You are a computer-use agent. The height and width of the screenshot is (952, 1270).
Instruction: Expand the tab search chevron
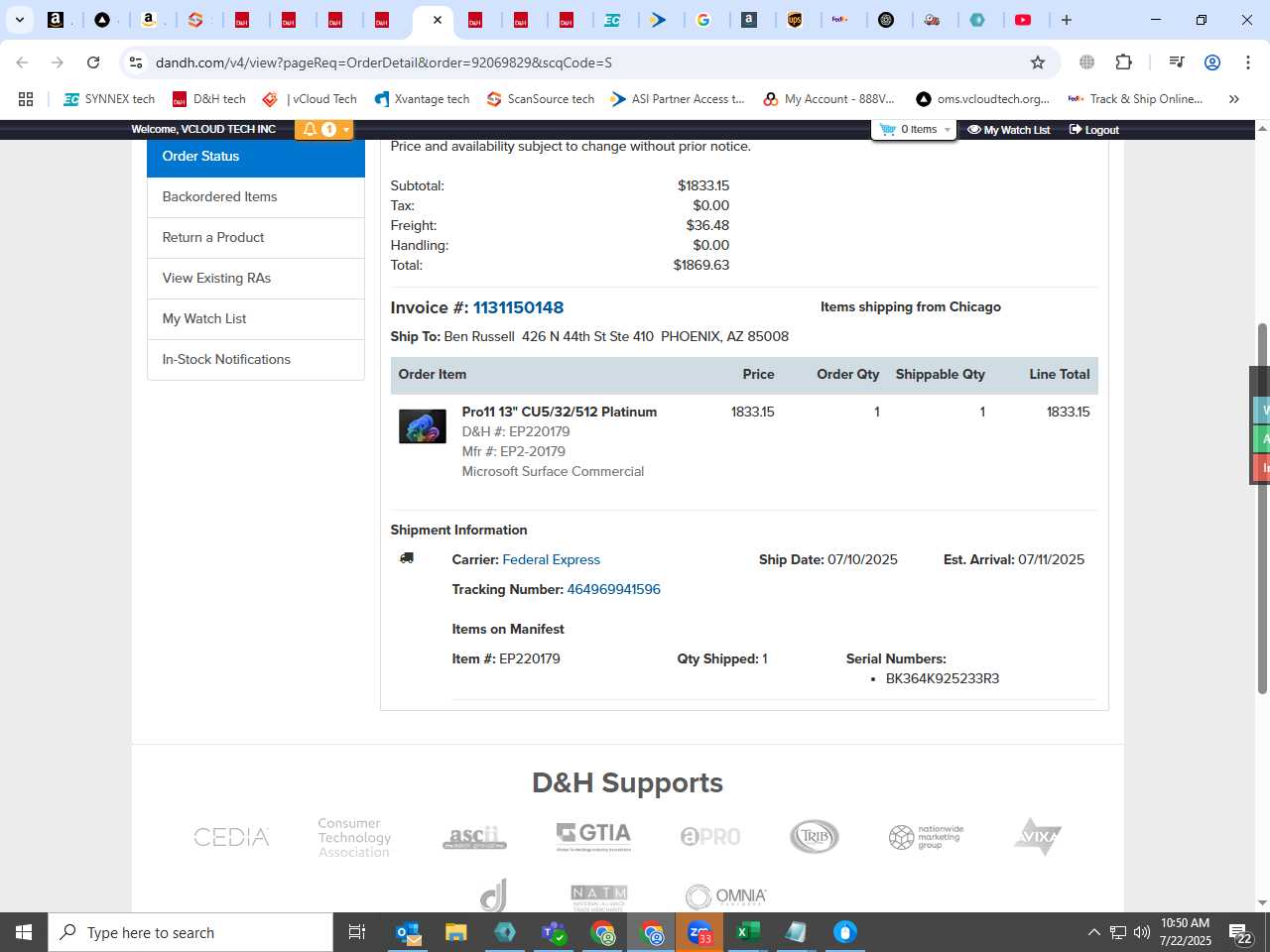[19, 20]
